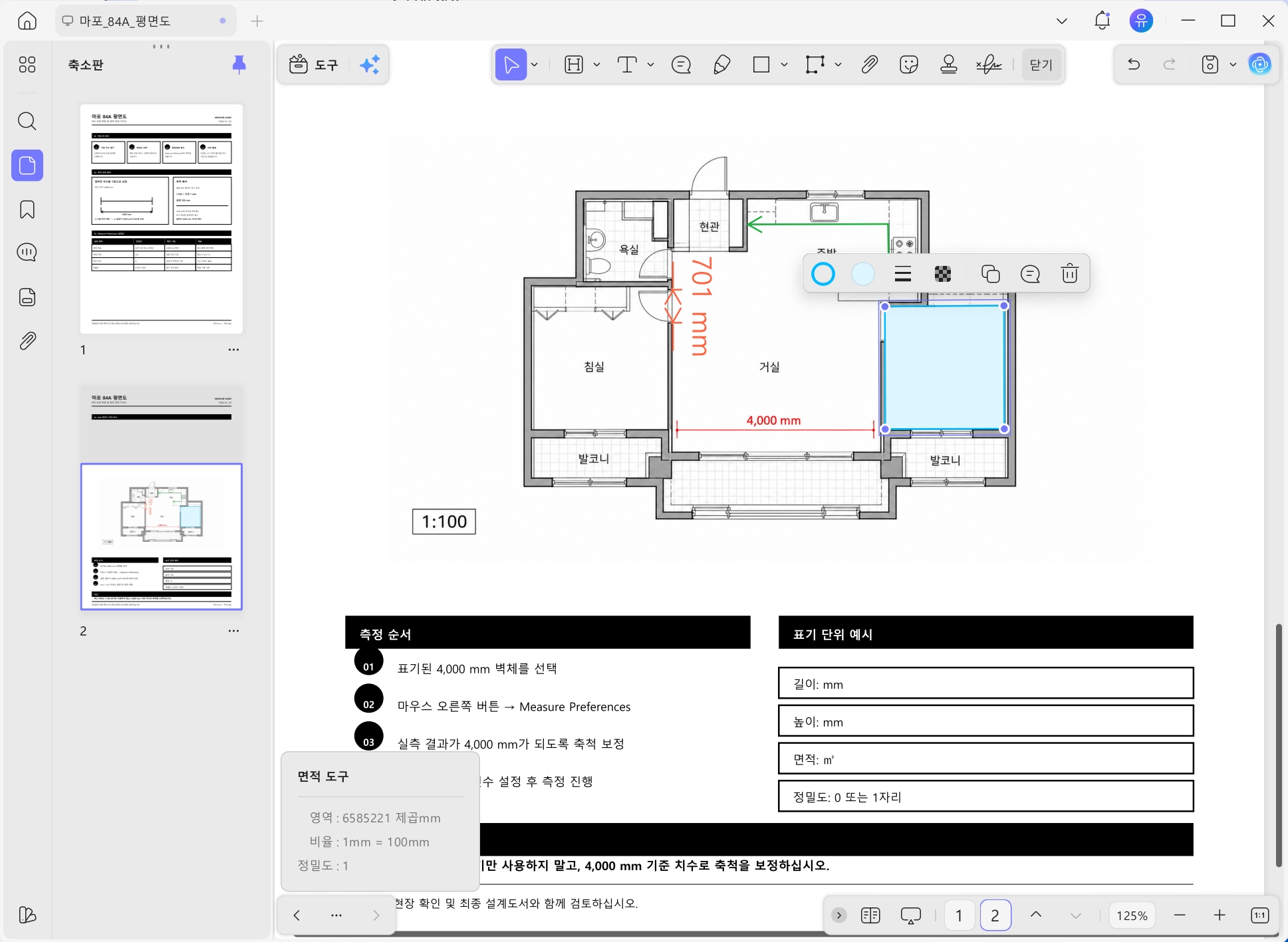This screenshot has height=942, width=1288.
Task: Zoom out with the minus button
Action: [1180, 915]
